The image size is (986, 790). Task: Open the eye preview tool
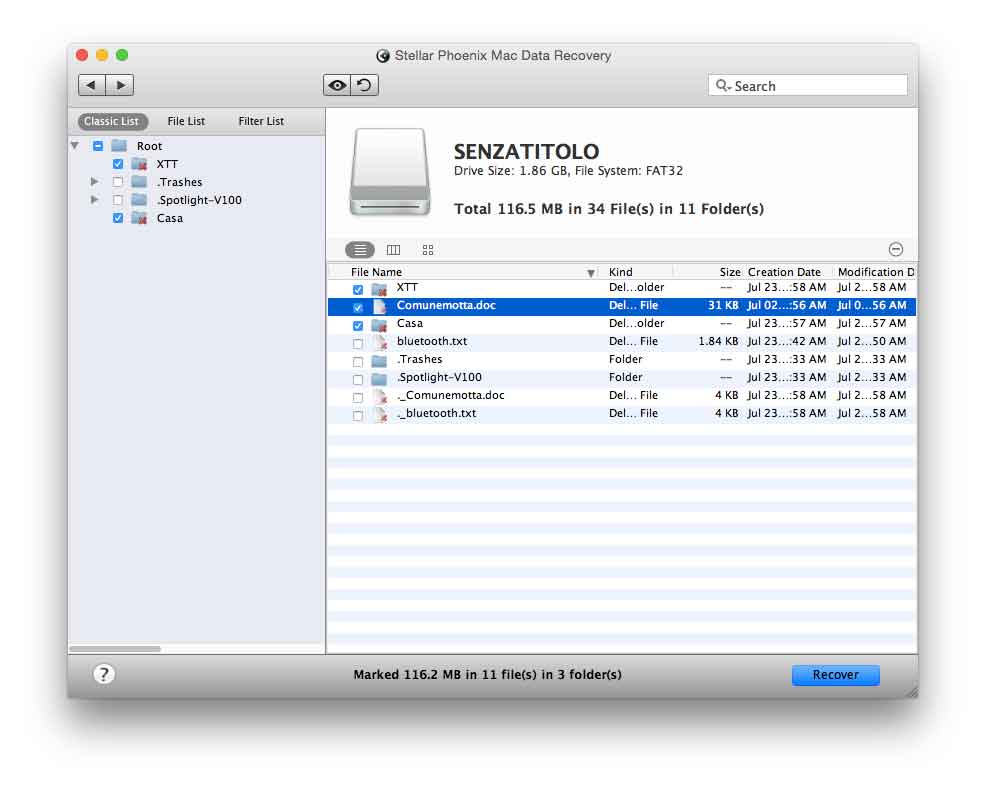pos(337,85)
